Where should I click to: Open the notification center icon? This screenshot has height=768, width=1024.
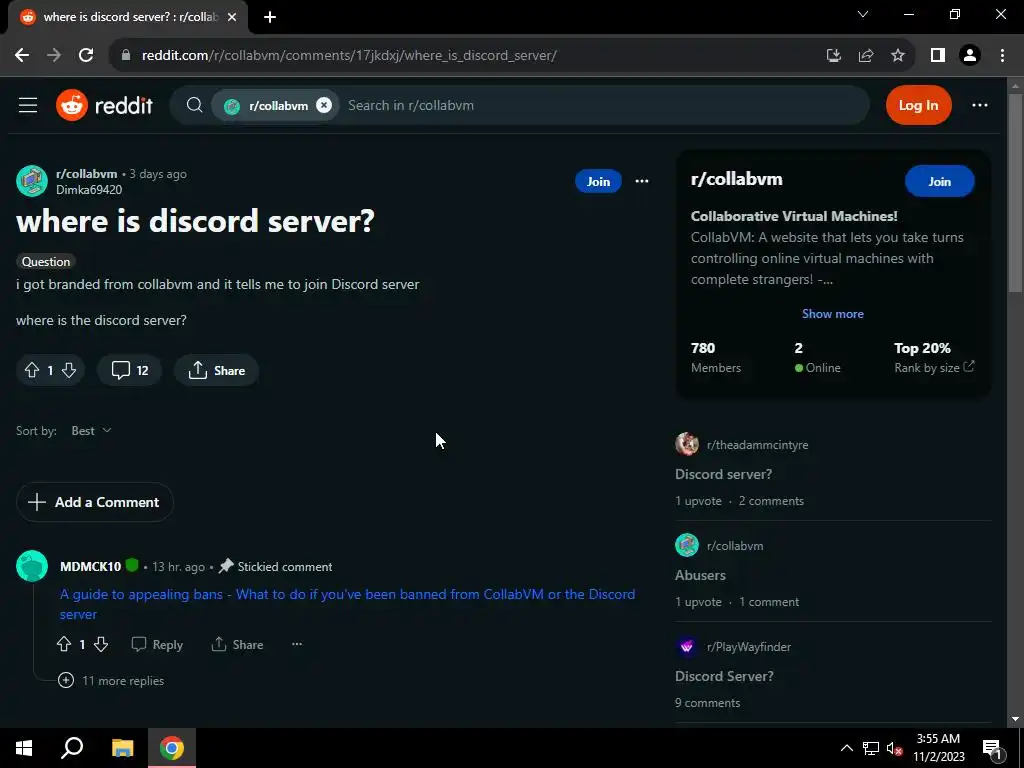click(x=992, y=748)
